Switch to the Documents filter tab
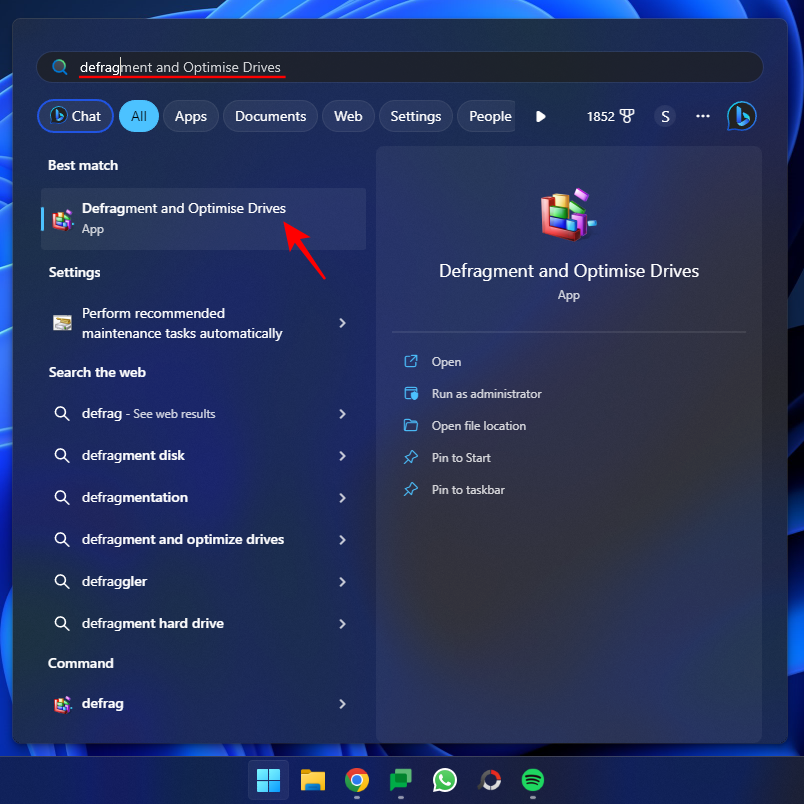804x804 pixels. (270, 116)
